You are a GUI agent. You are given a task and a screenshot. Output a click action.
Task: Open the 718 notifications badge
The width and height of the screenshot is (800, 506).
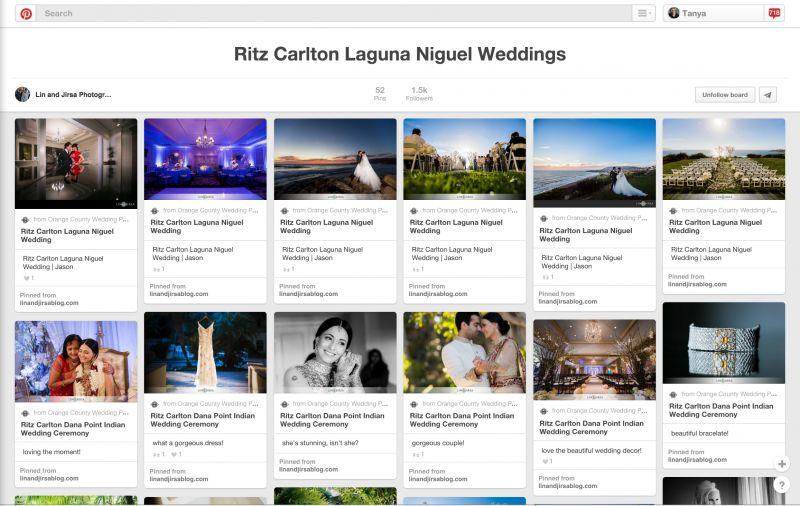774,13
